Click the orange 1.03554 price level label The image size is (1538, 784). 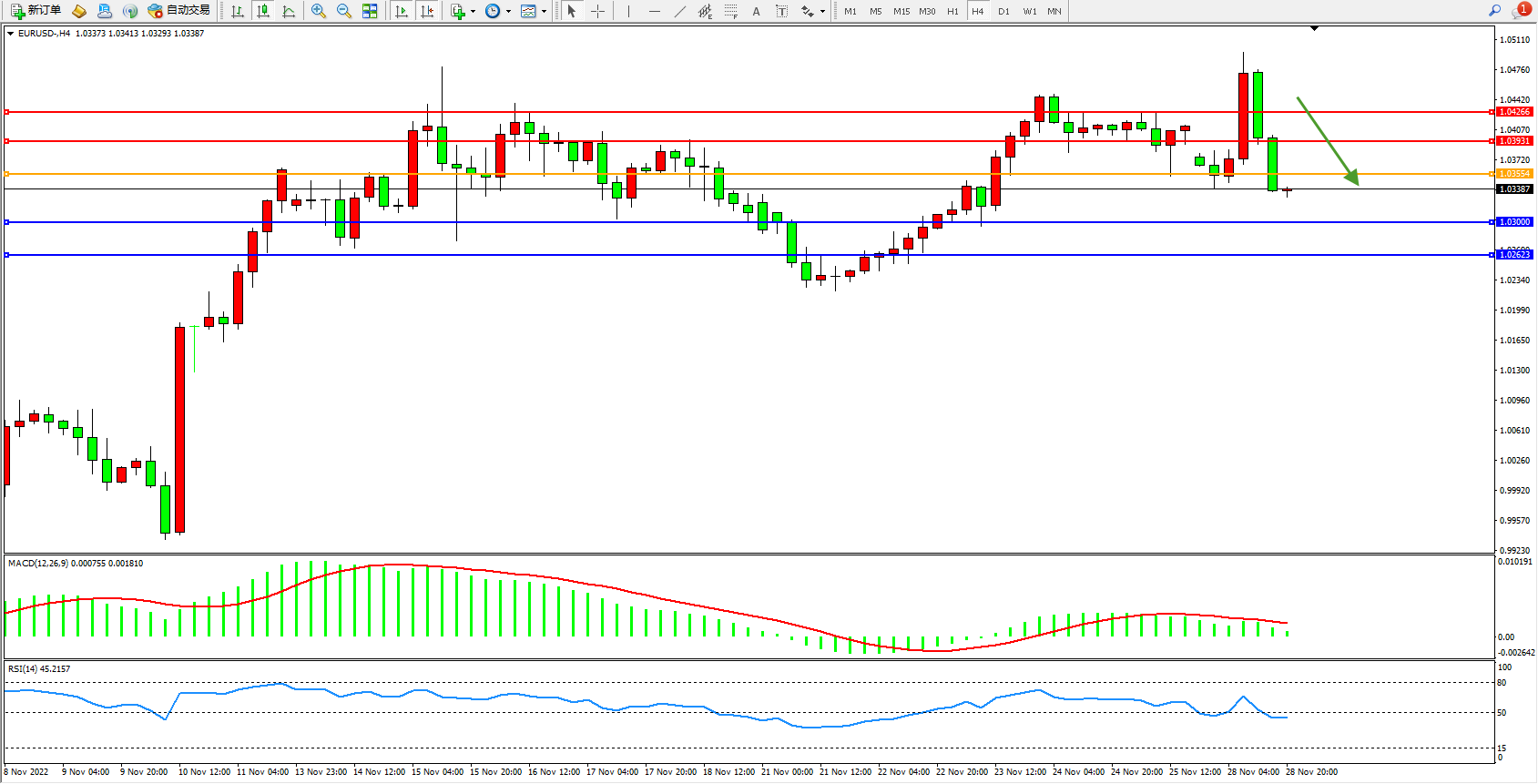point(1514,174)
